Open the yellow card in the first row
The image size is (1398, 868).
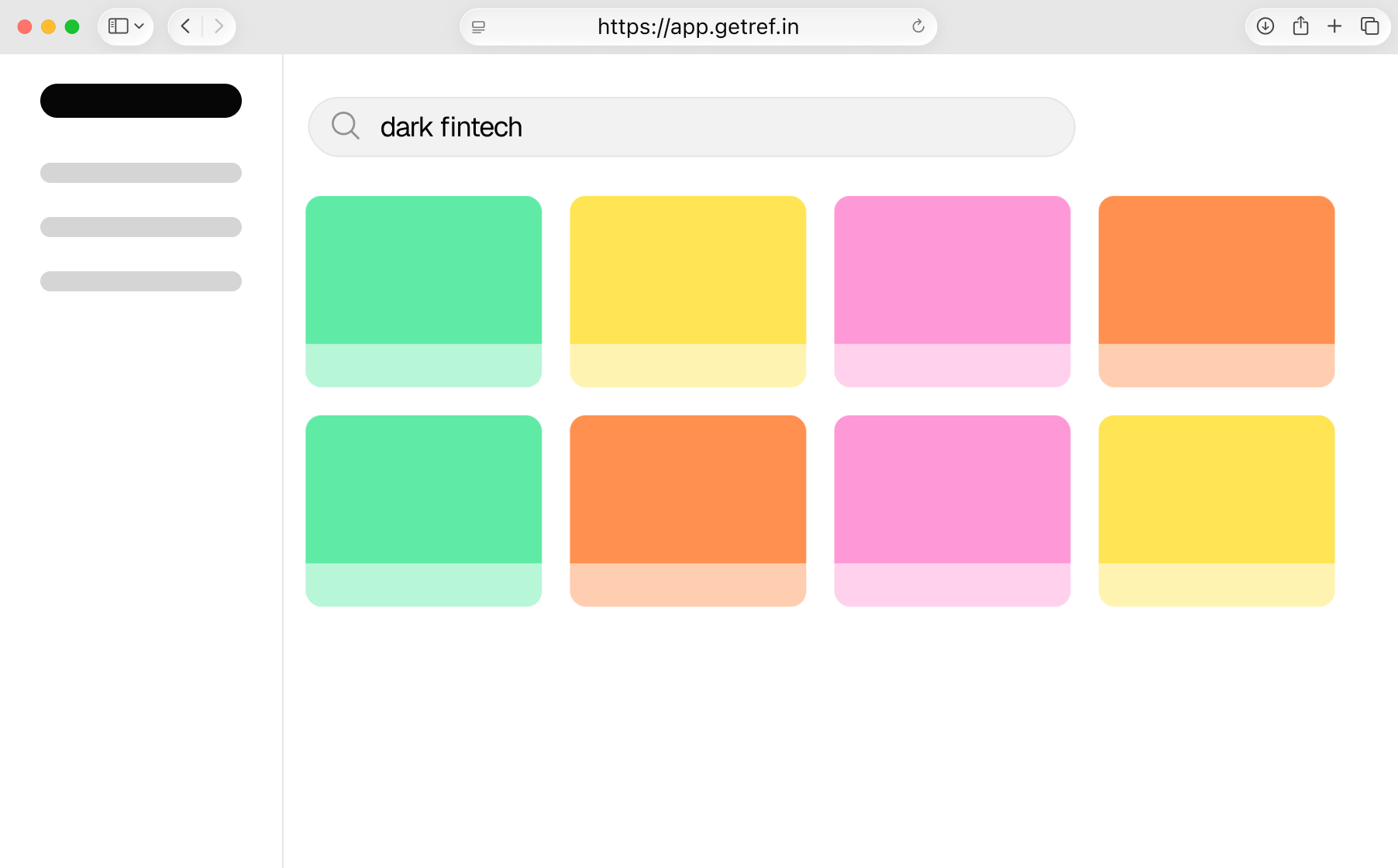[688, 291]
